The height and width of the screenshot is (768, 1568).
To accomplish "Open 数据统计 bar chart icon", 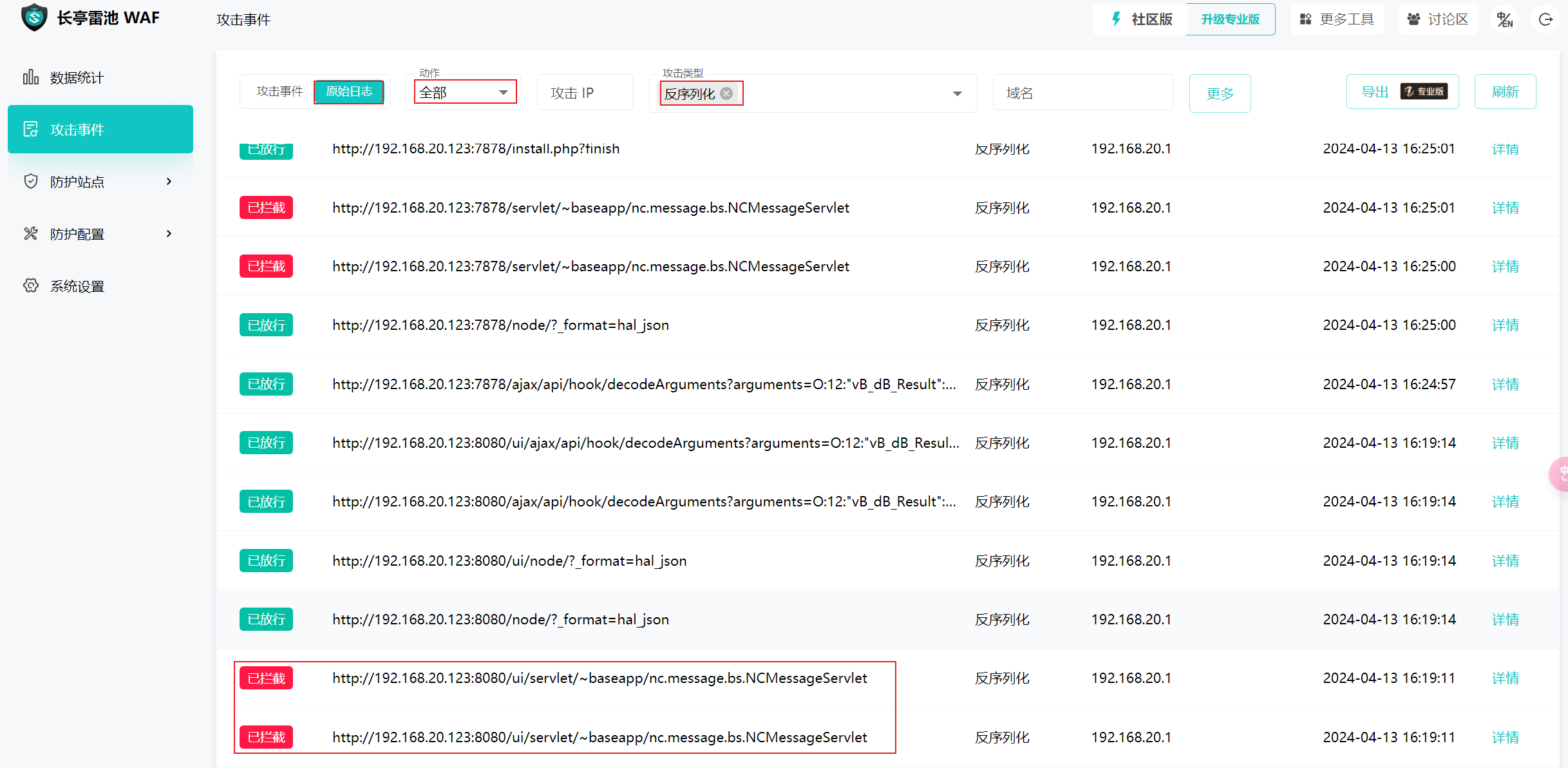I will click(30, 77).
